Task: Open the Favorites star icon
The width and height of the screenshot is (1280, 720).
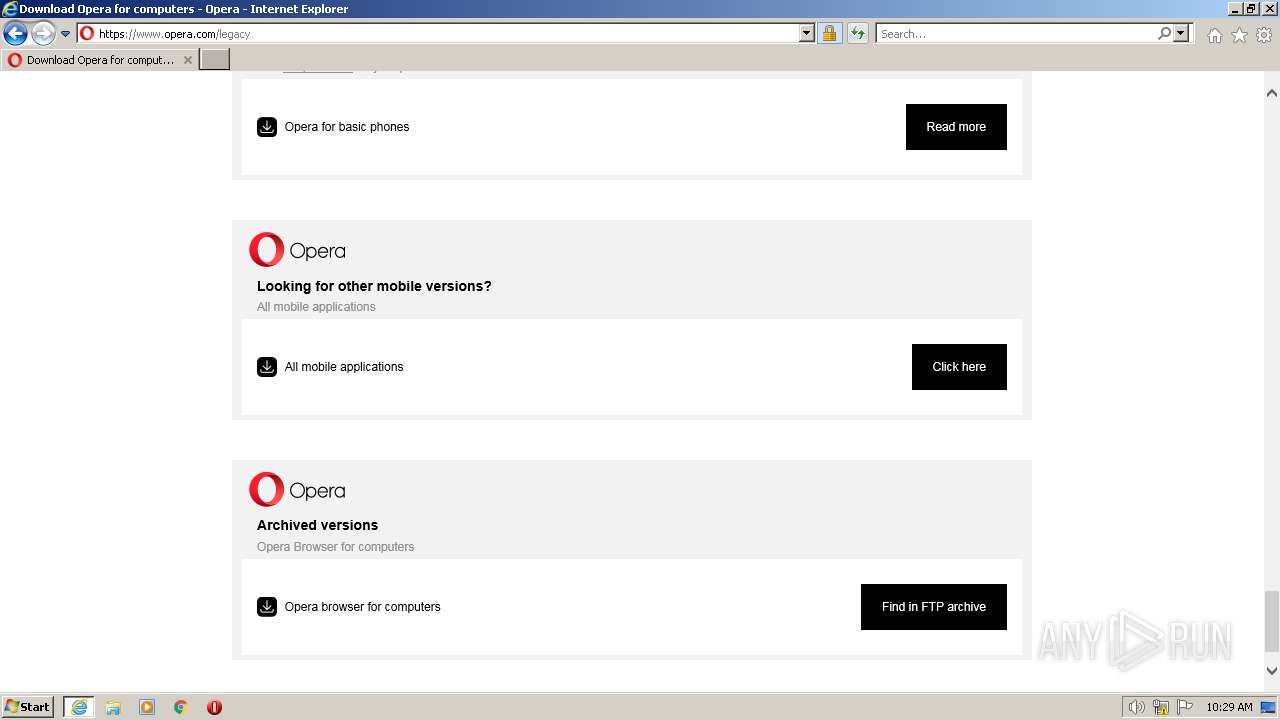Action: click(1239, 35)
